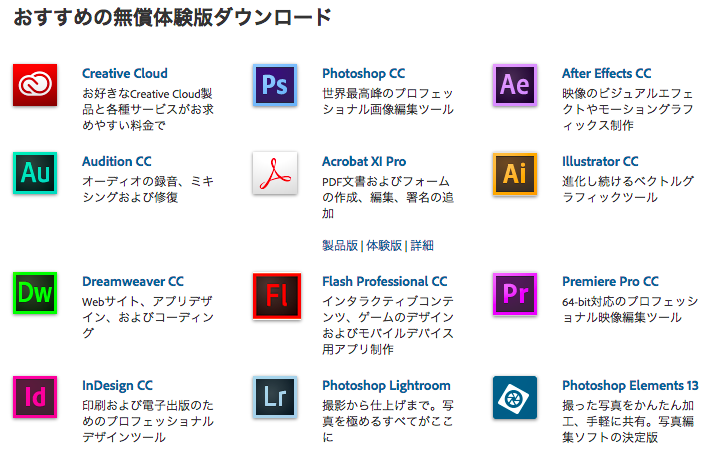Click the Flash Professional Fl icon
This screenshot has width=706, height=456.
pos(276,296)
